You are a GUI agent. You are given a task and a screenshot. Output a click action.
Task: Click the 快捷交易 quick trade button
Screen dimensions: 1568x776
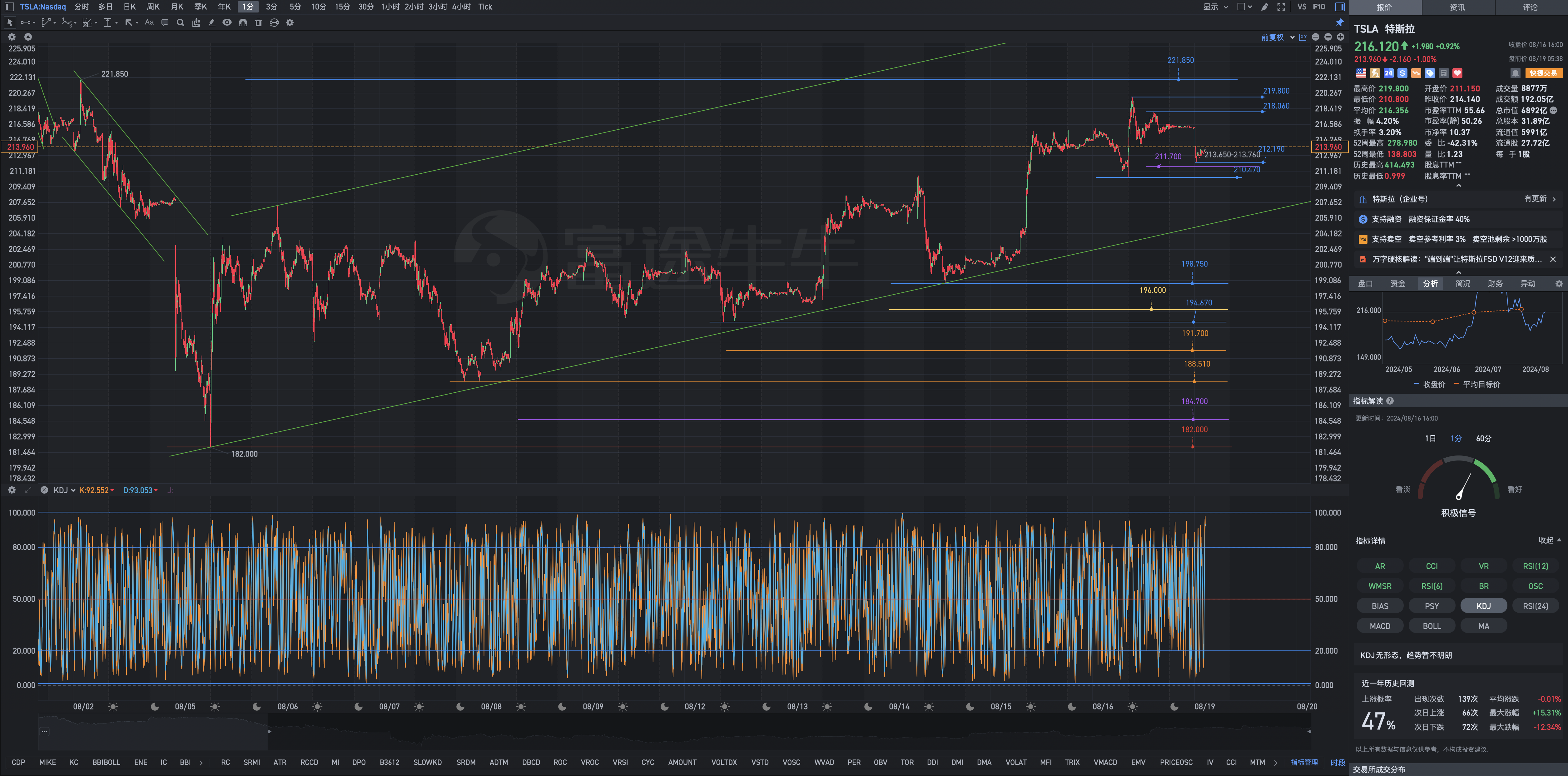1543,73
